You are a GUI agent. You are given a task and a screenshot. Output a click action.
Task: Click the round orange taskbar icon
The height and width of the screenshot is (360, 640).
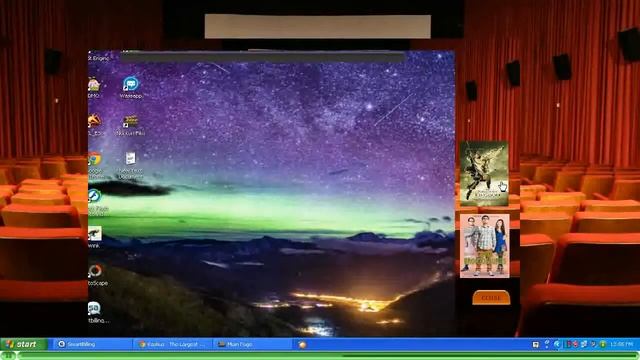[302, 345]
